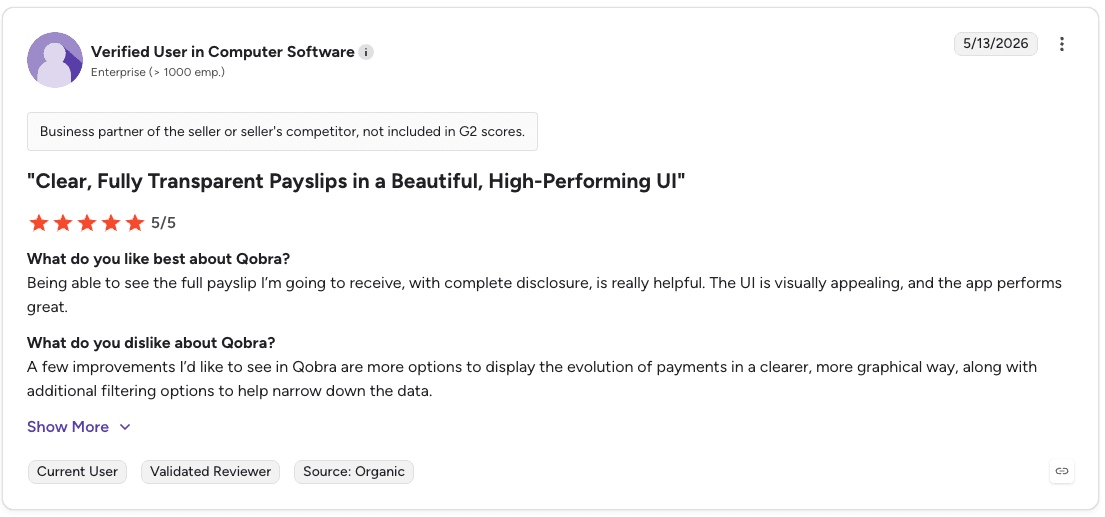
Task: Open the three-dot review options menu
Action: [x=1061, y=44]
